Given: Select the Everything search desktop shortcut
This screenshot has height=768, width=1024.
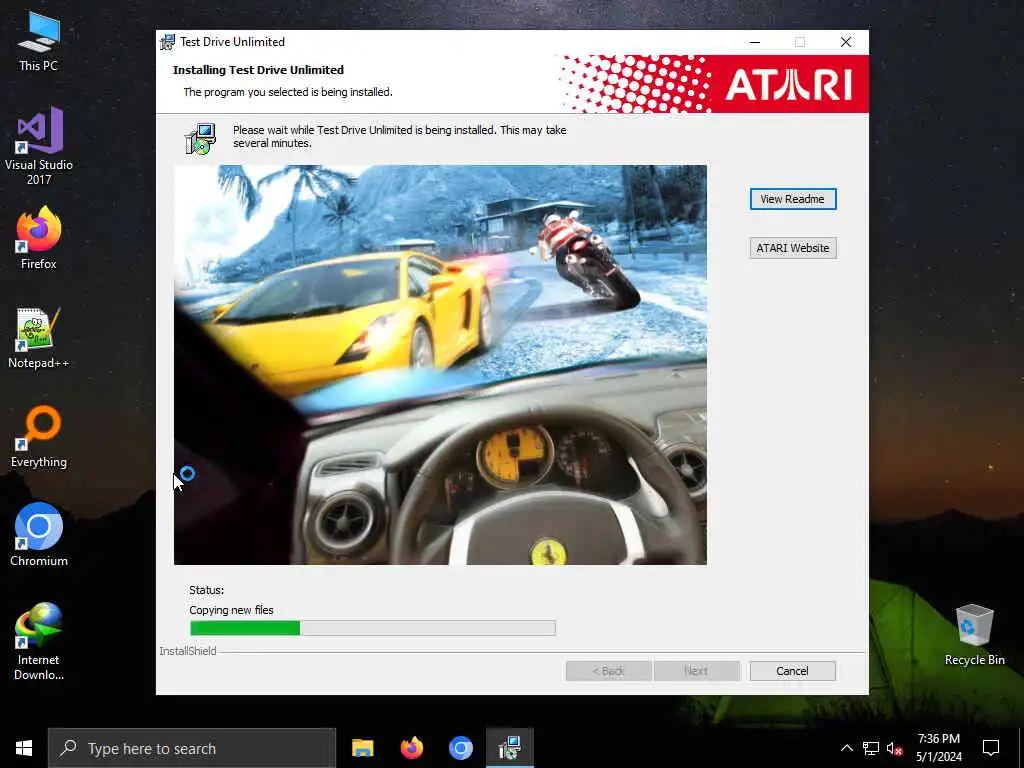Looking at the screenshot, I should [39, 436].
